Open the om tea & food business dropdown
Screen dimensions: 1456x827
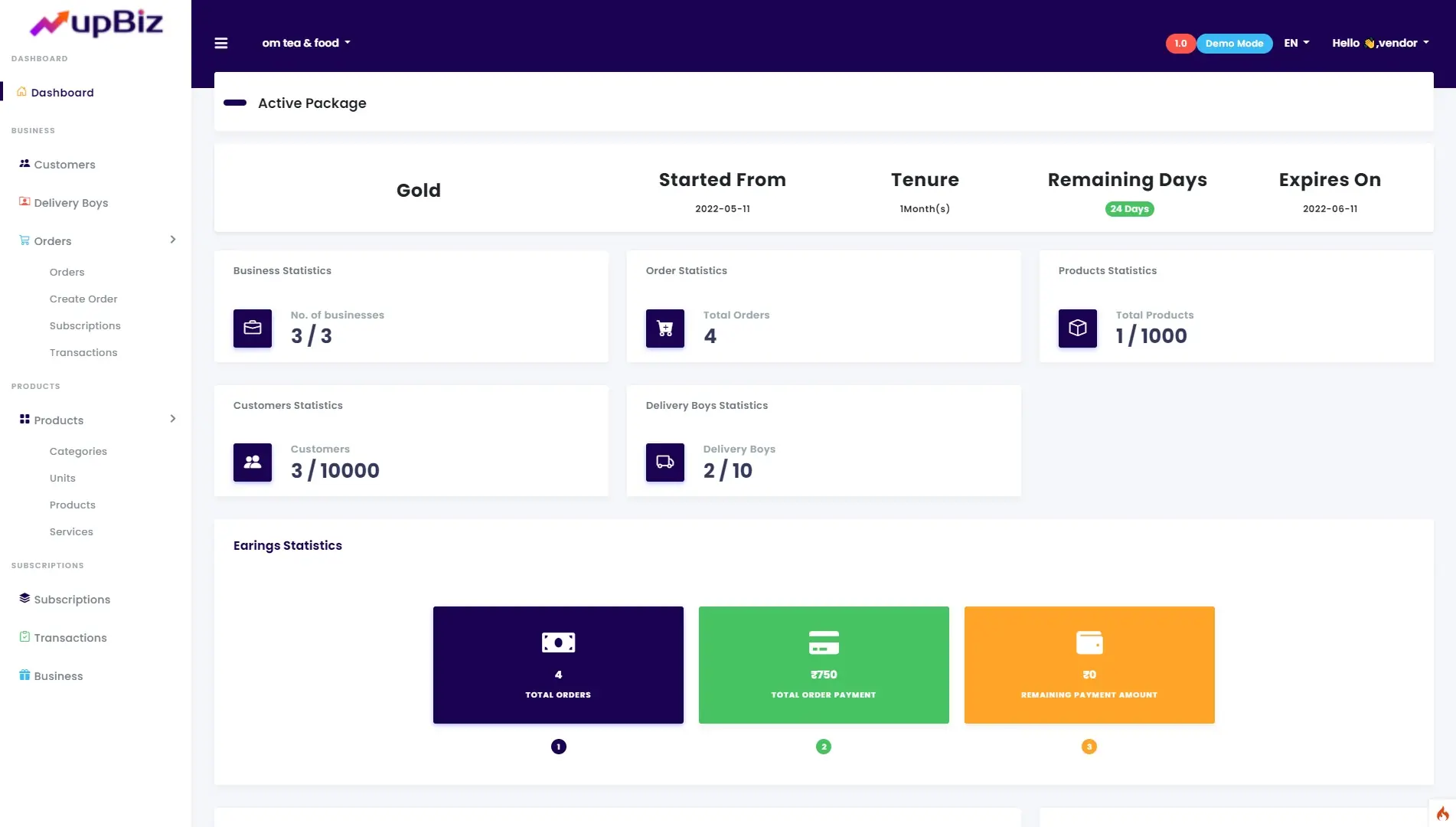click(x=305, y=43)
